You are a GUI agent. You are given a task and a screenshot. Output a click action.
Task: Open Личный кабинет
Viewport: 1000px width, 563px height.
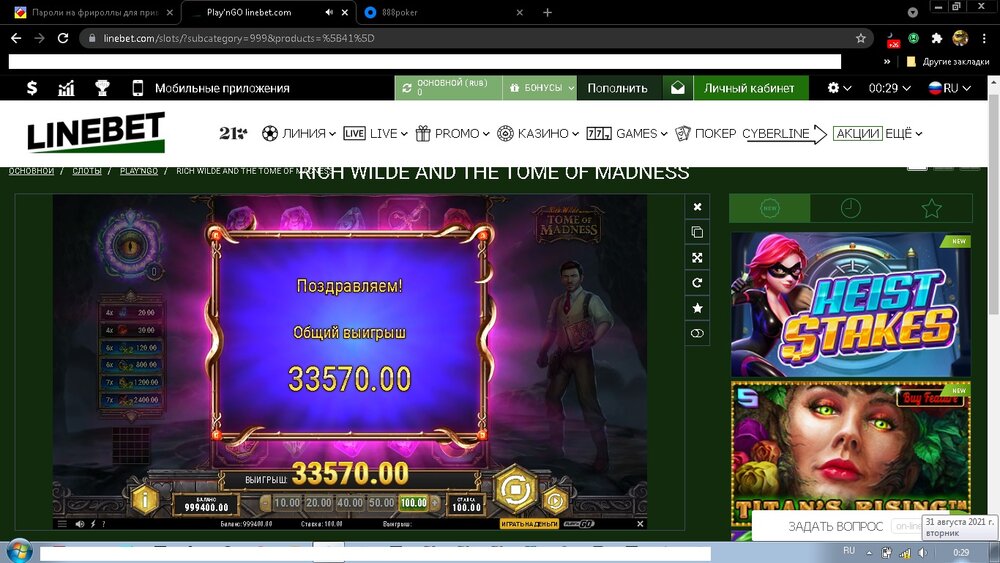[x=750, y=88]
